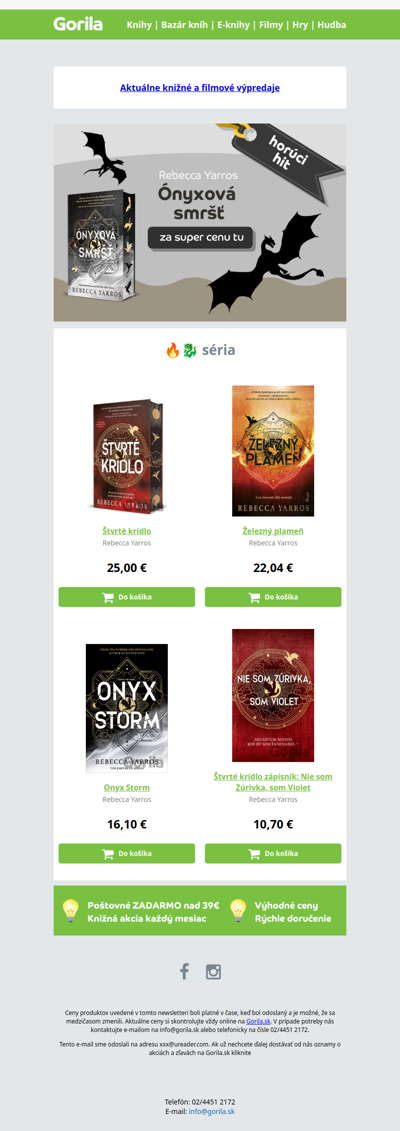The height and width of the screenshot is (1131, 400).
Task: Click the cart icon under Onyx Storm
Action: [108, 854]
